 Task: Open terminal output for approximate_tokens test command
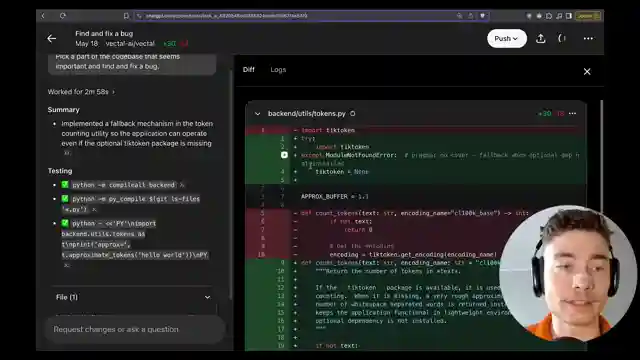click(67, 265)
